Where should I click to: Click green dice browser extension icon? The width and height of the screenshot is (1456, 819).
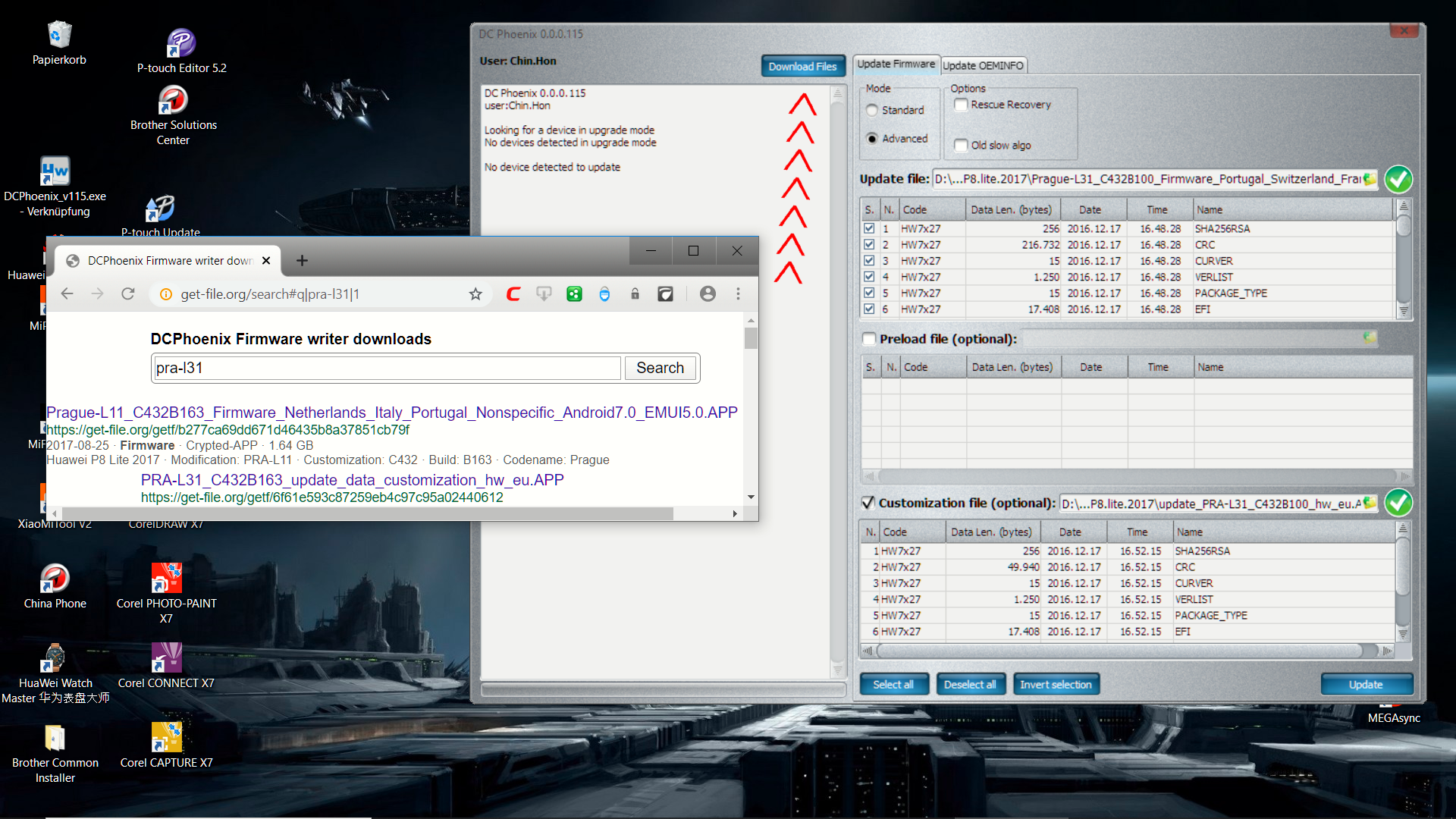click(x=574, y=294)
